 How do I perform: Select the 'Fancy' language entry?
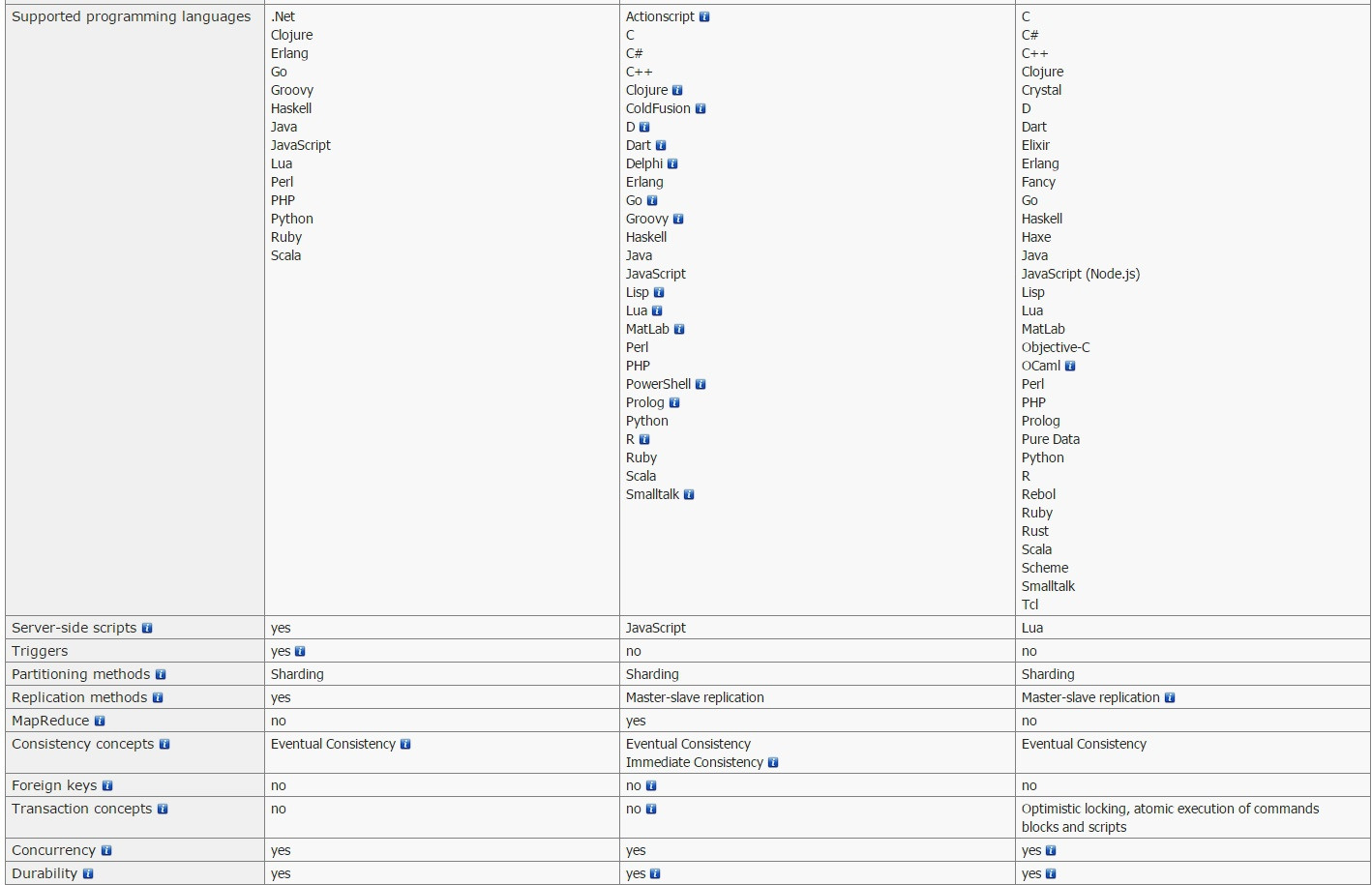coord(1038,182)
